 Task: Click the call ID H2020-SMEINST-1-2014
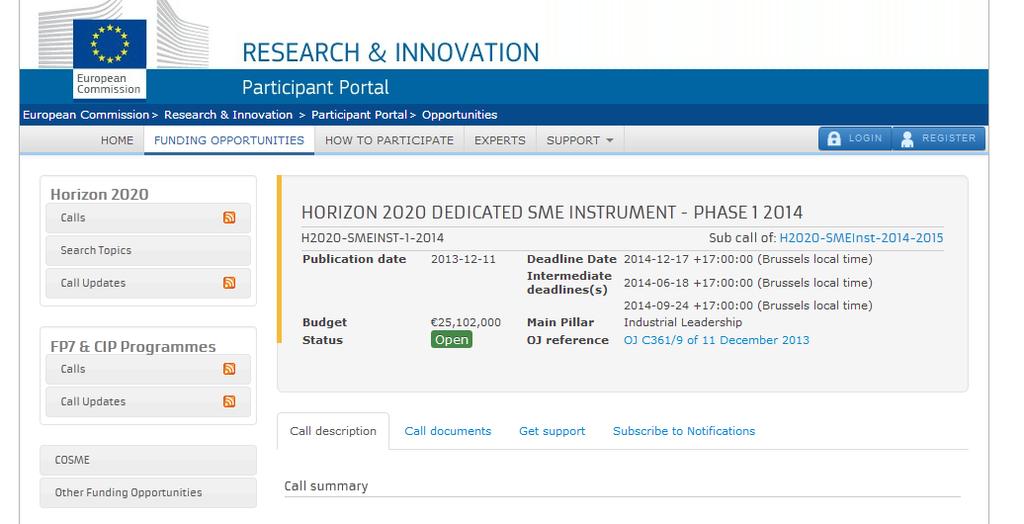(x=372, y=238)
